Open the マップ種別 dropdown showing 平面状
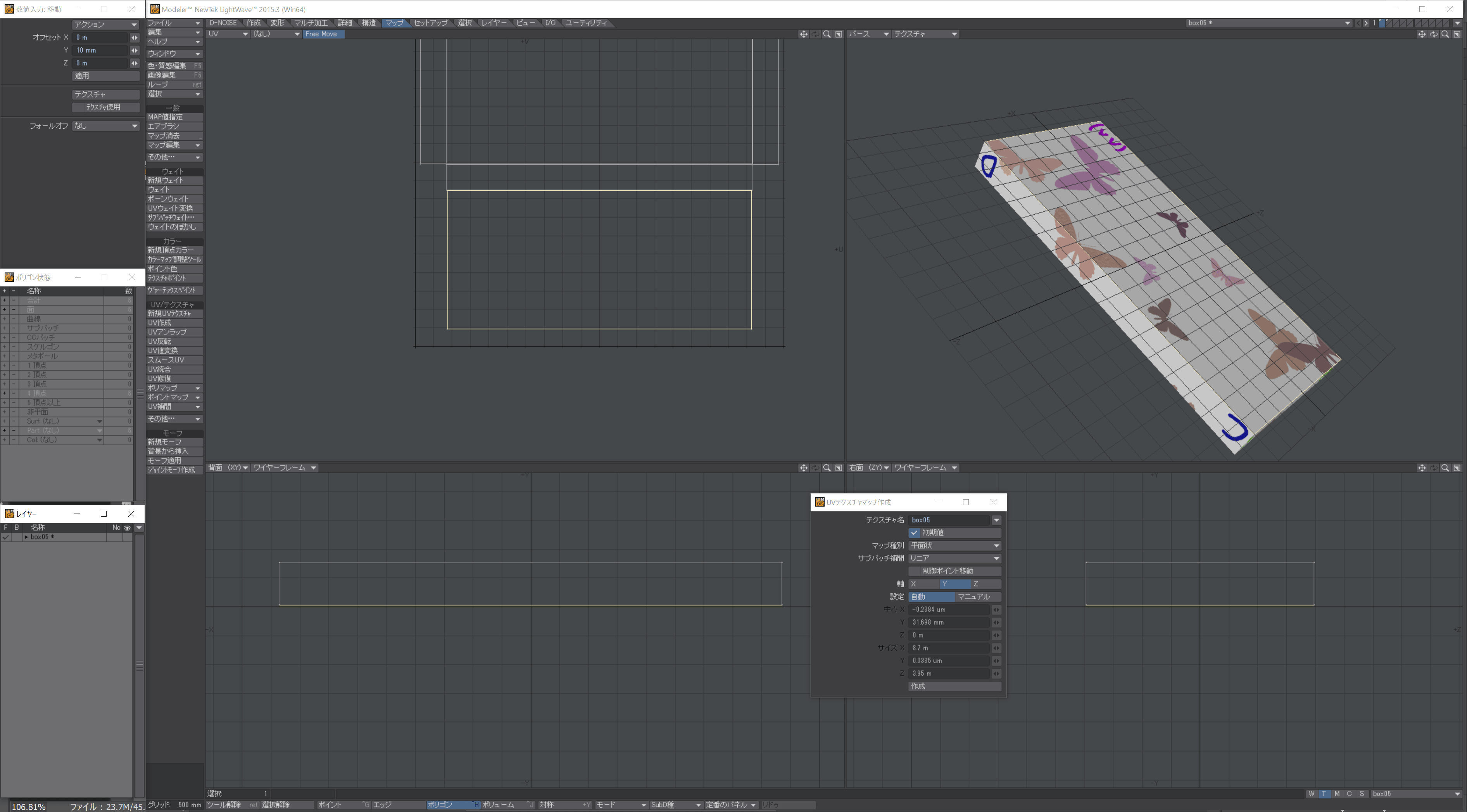Viewport: 1467px width, 812px height. (954, 545)
